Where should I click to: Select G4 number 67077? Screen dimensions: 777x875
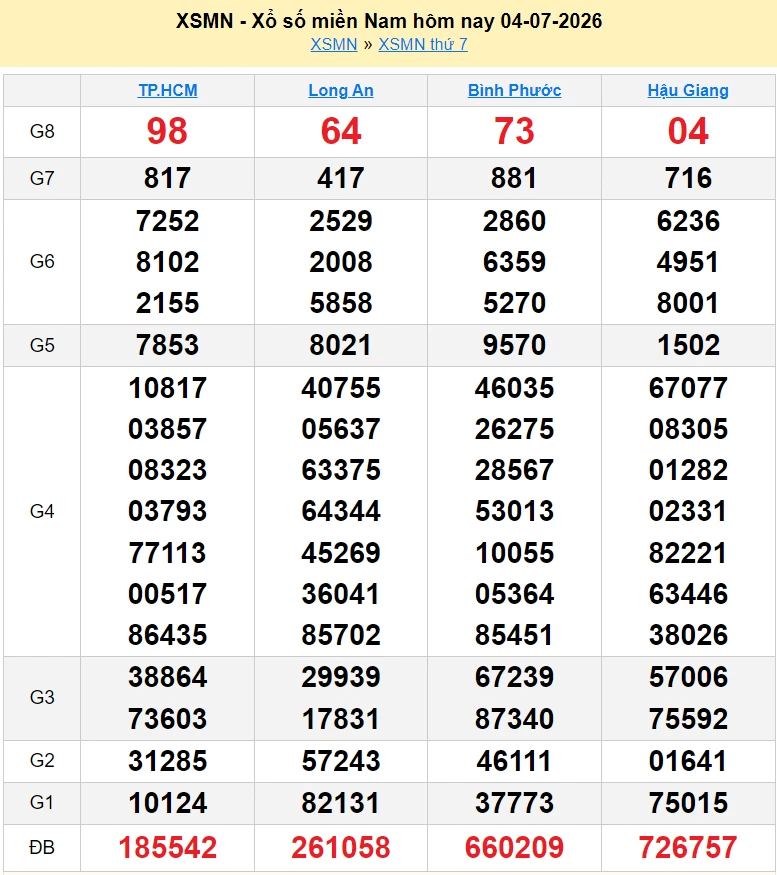(x=688, y=388)
